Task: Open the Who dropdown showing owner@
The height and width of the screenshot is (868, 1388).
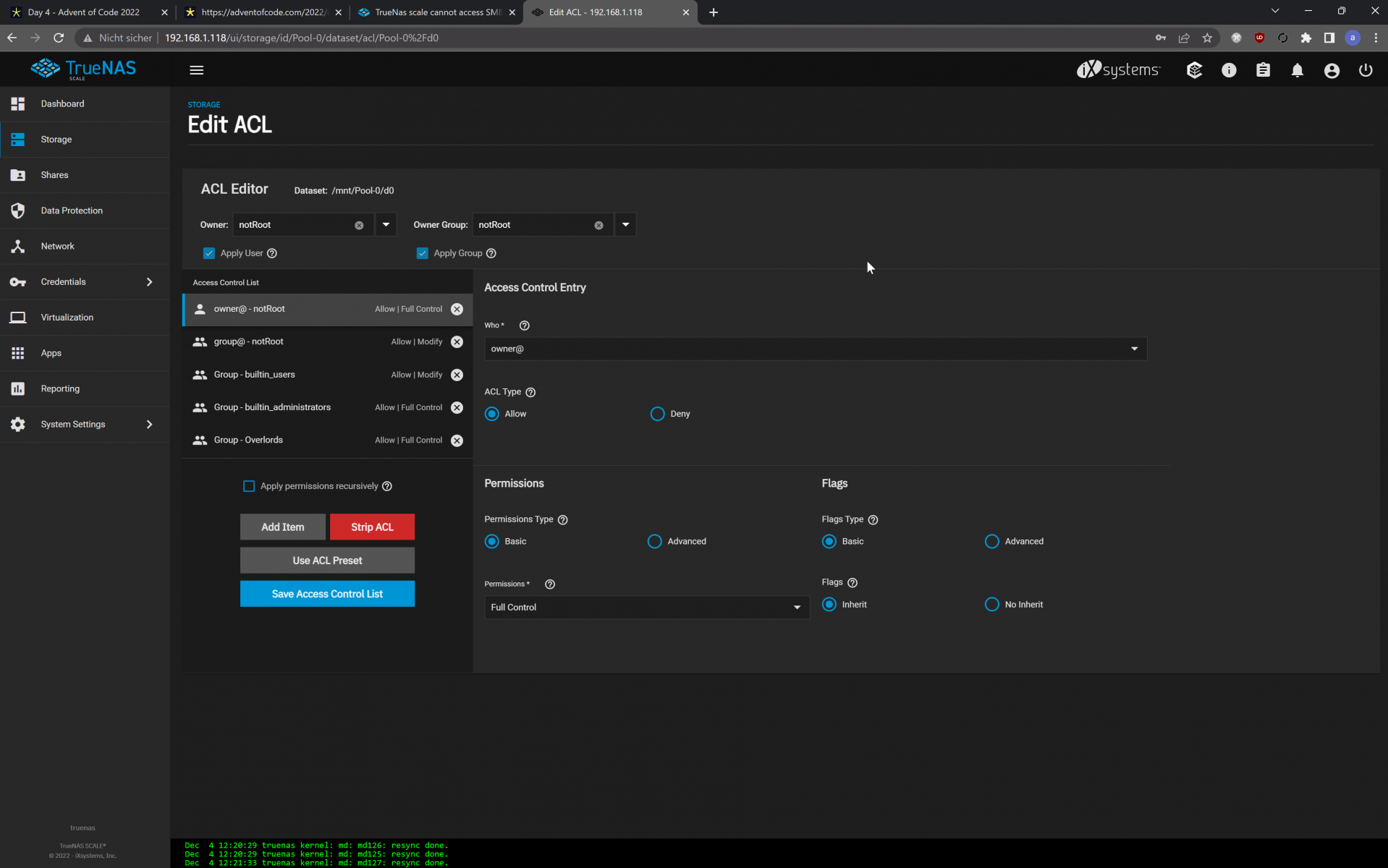Action: 815,349
